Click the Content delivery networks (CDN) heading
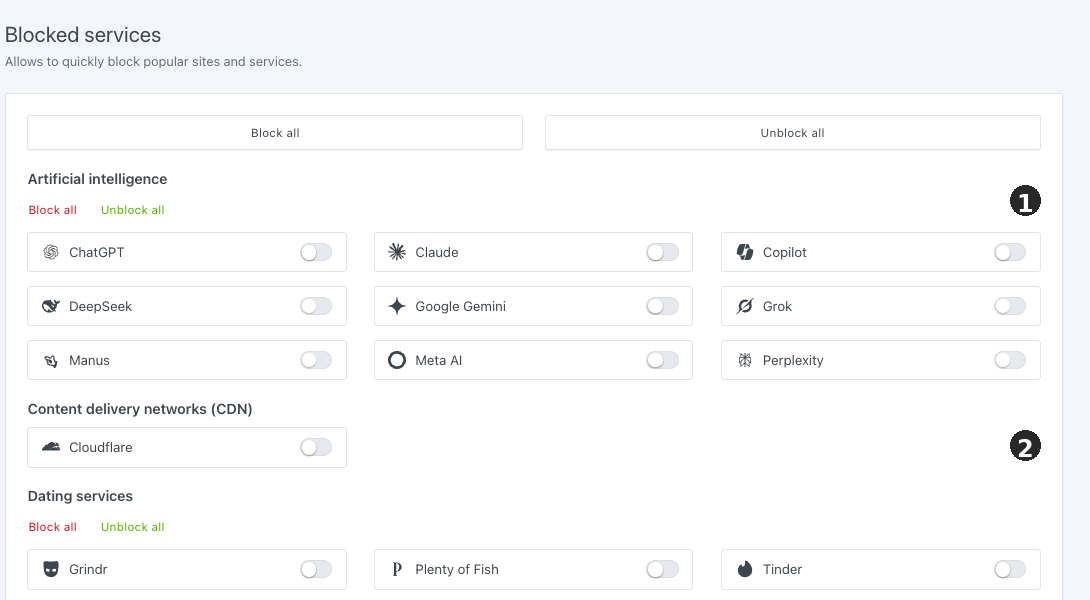Image resolution: width=1090 pixels, height=600 pixels. (140, 410)
